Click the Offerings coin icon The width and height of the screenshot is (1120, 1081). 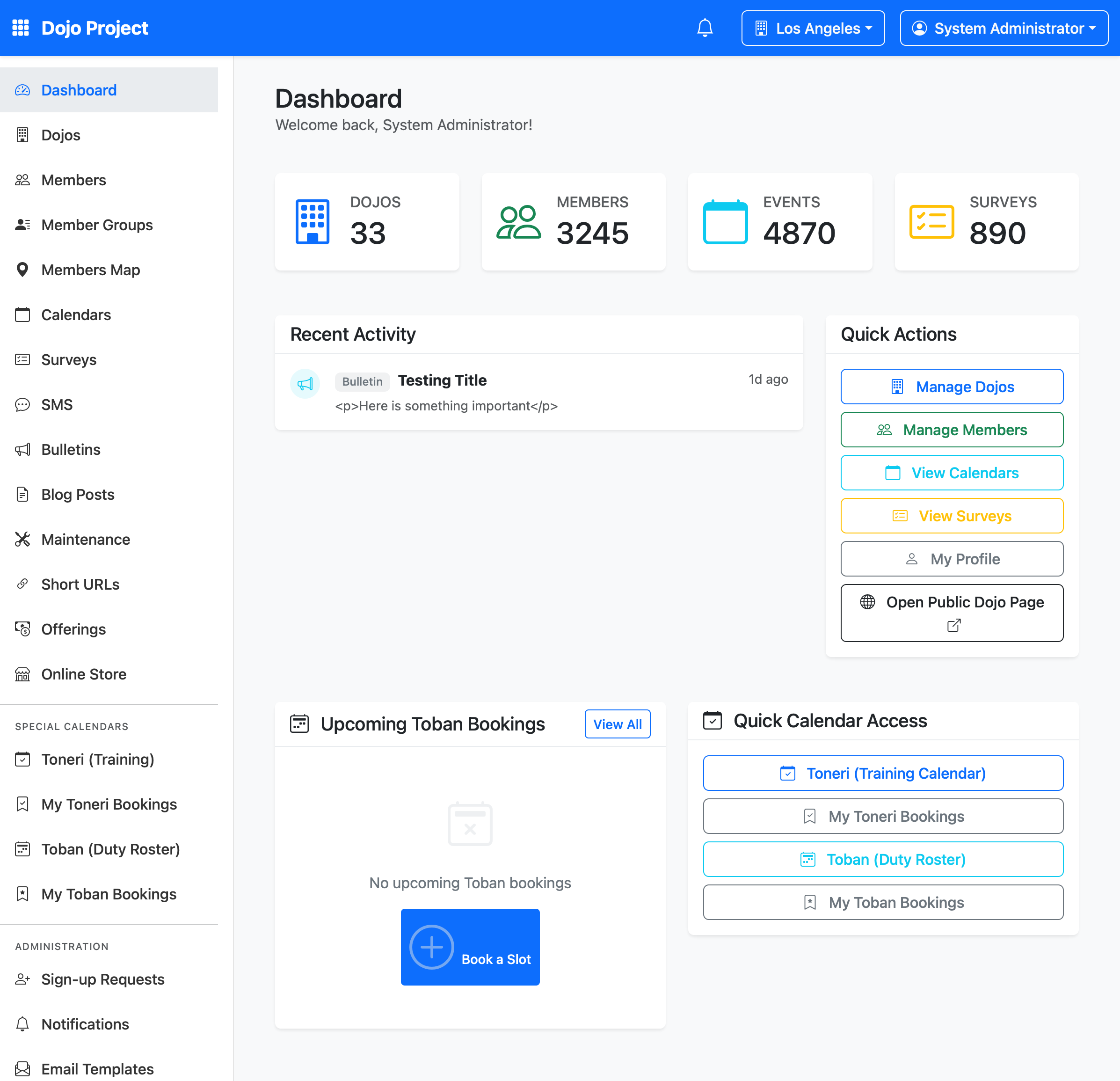[22, 629]
